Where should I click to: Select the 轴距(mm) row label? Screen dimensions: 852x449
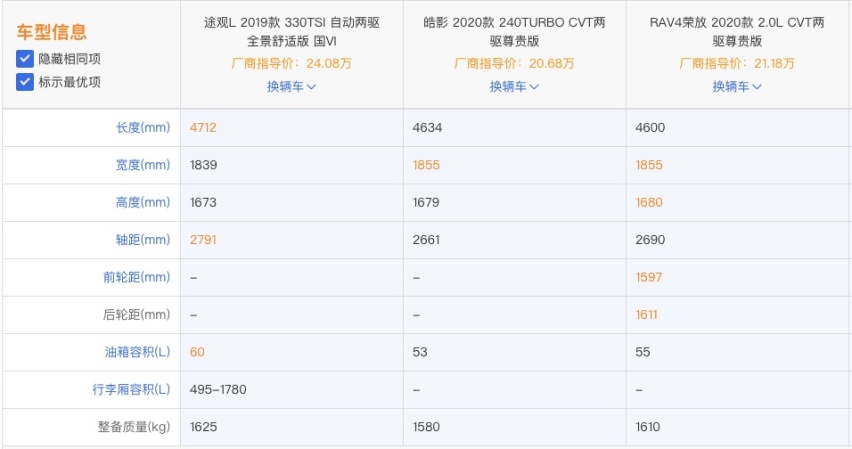pos(143,240)
